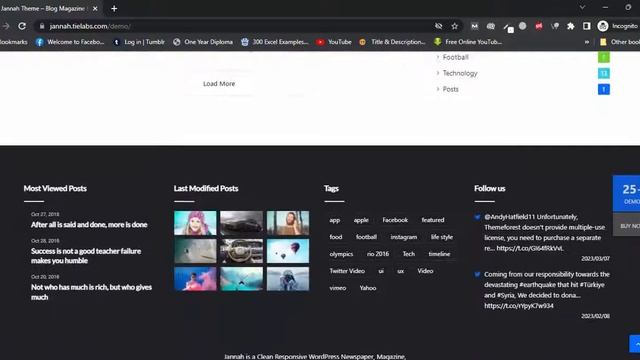Viewport: 640px width, 360px height.
Task: Click the lock icon in address bar
Action: [42, 26]
